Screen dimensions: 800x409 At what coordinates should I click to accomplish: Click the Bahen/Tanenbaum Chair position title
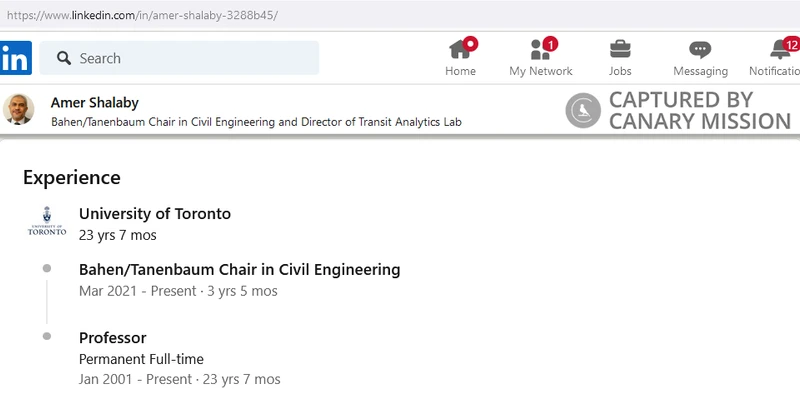click(239, 269)
